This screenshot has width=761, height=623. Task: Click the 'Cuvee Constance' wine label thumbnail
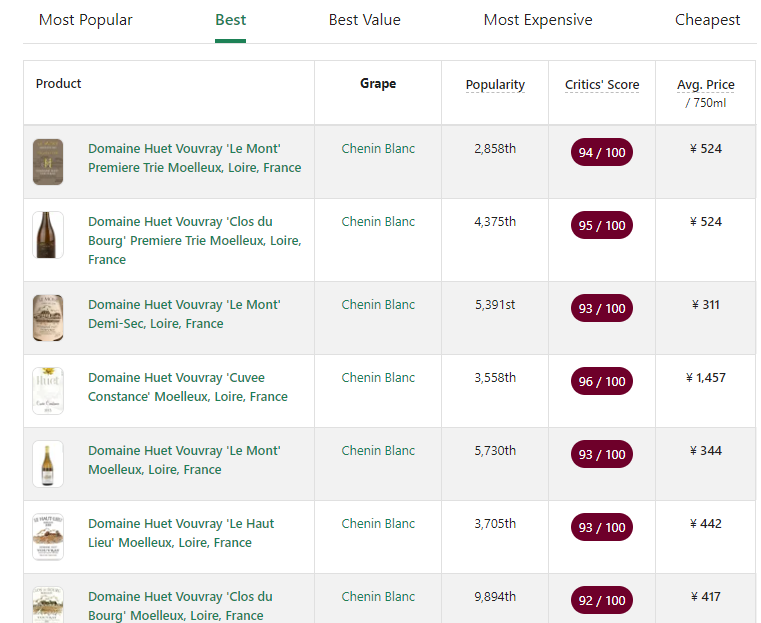(x=48, y=391)
